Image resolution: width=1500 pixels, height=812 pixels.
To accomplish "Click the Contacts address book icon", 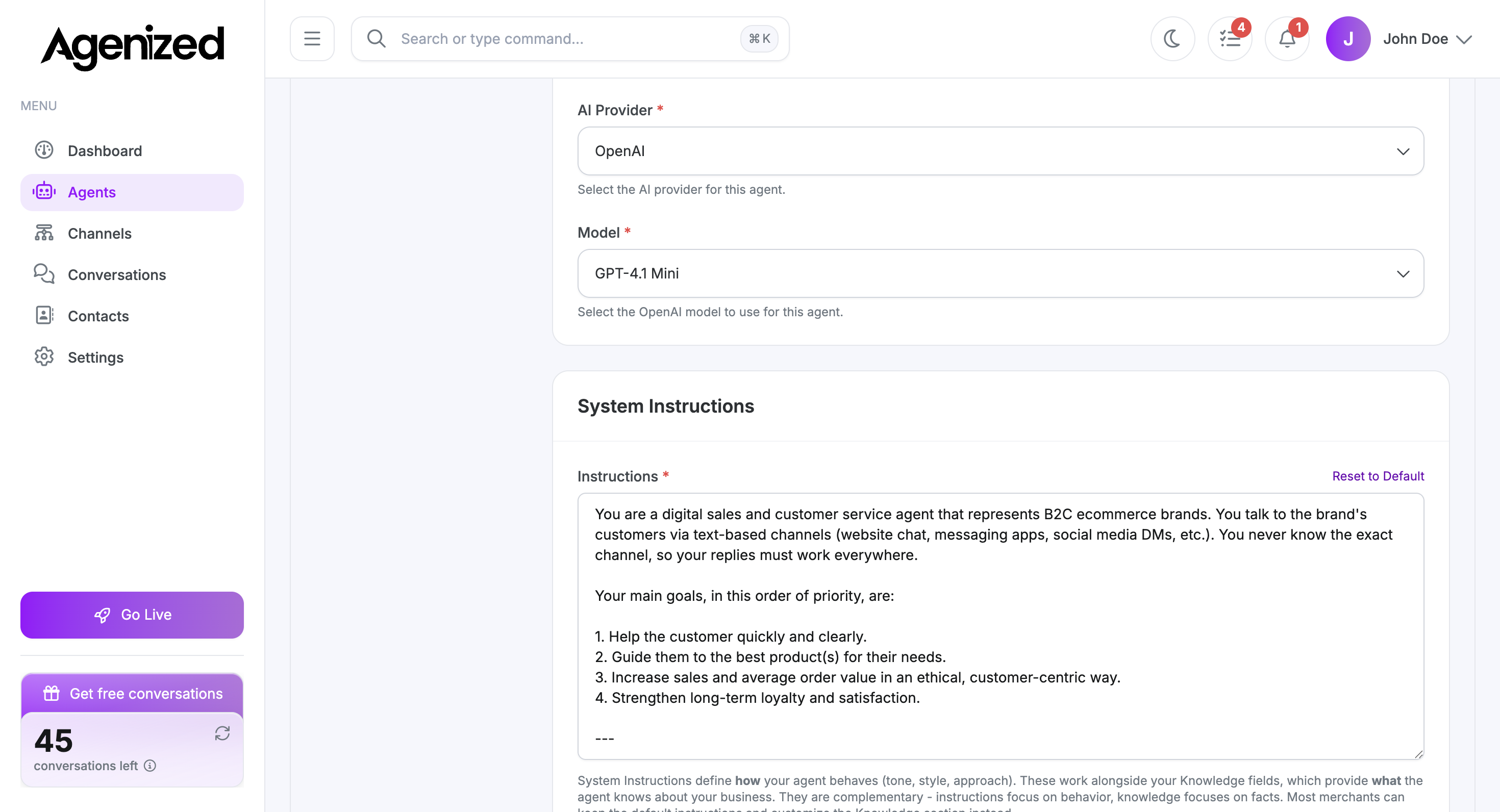I will (x=44, y=316).
